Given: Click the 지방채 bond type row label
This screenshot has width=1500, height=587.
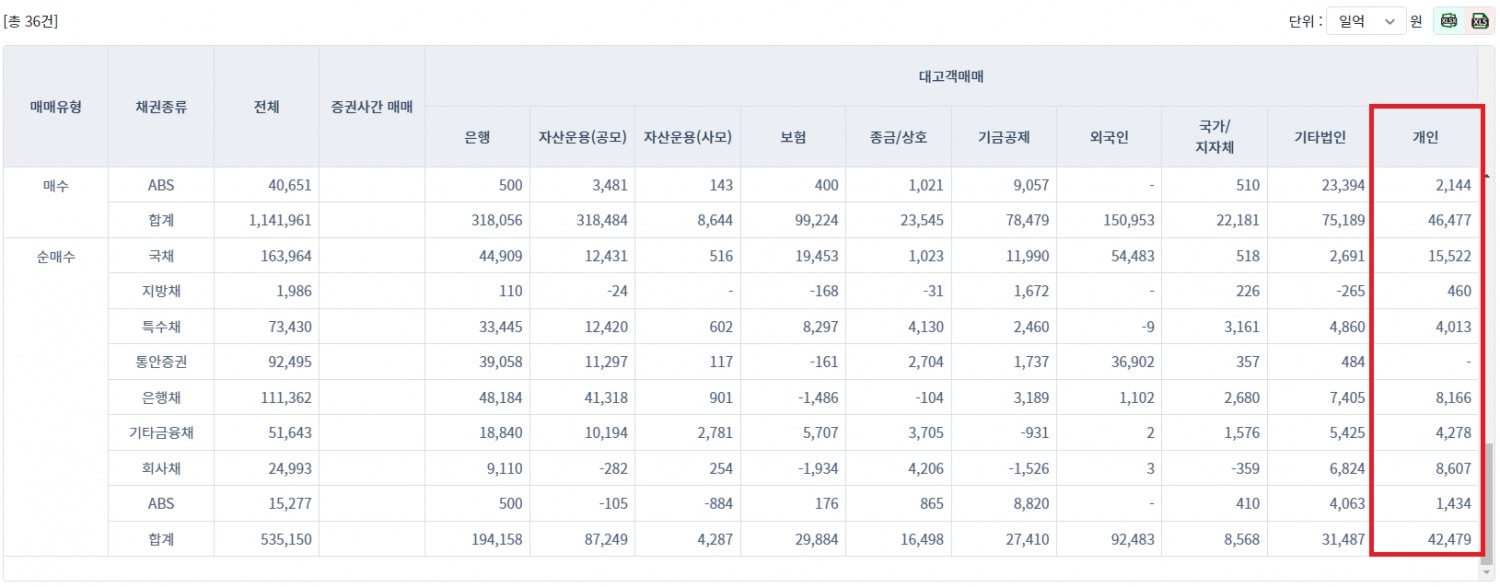Looking at the screenshot, I should pos(161,291).
